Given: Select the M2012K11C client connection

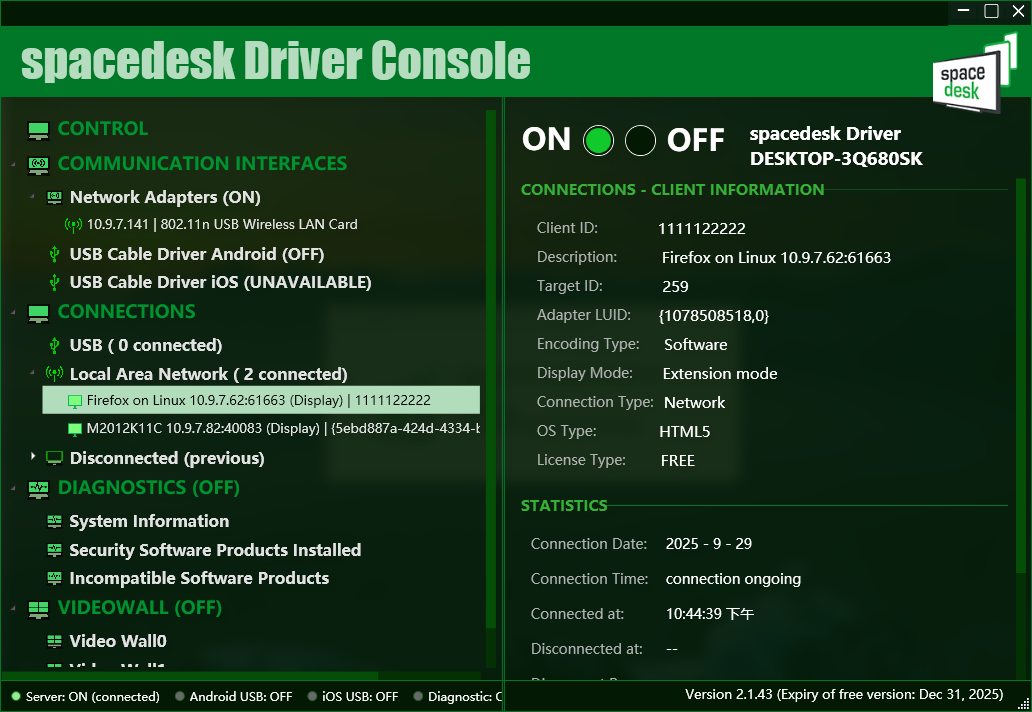Looking at the screenshot, I should coord(270,430).
